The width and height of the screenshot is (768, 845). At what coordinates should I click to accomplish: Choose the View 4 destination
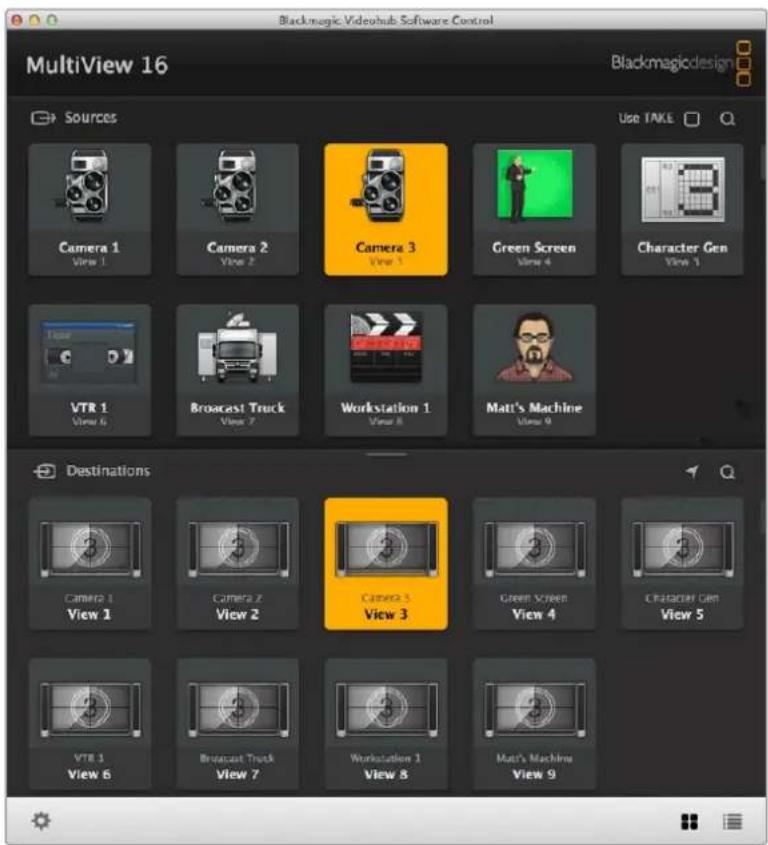tap(534, 564)
